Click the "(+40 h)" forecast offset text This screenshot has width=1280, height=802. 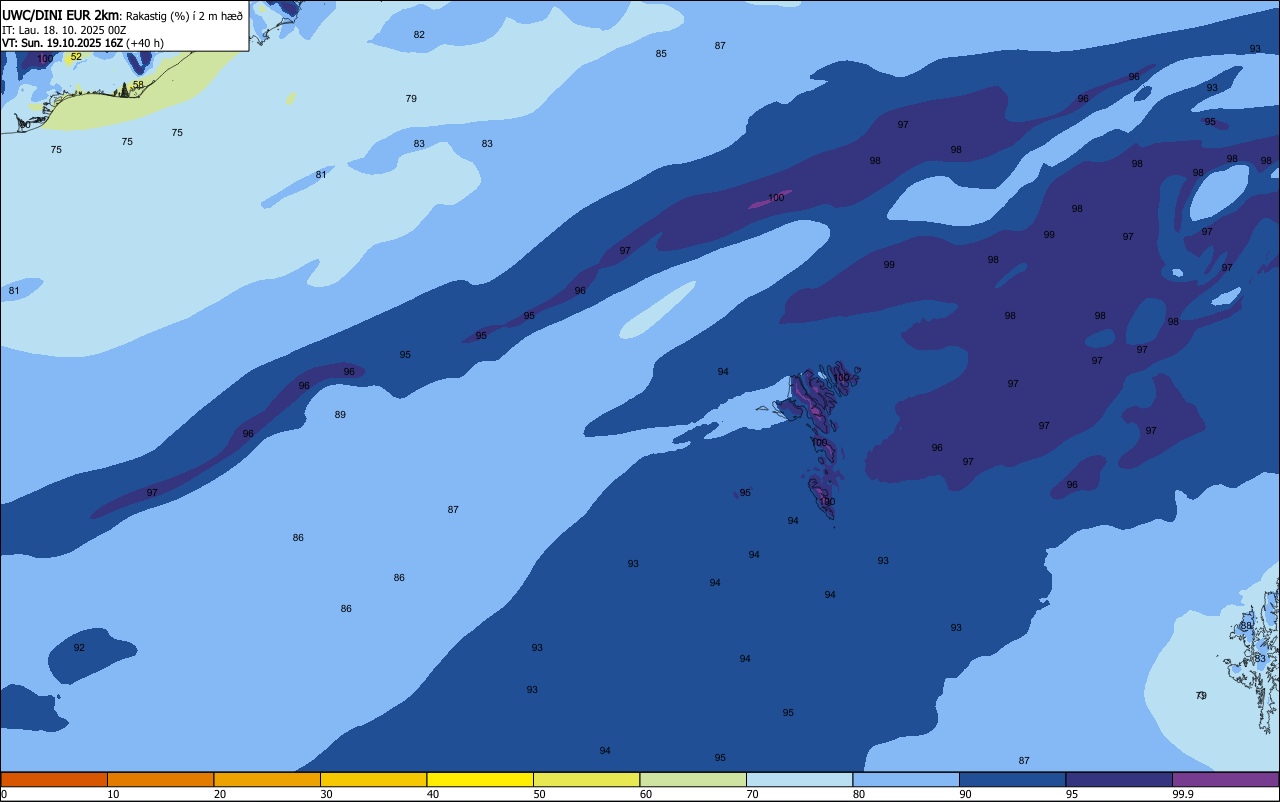[145, 43]
